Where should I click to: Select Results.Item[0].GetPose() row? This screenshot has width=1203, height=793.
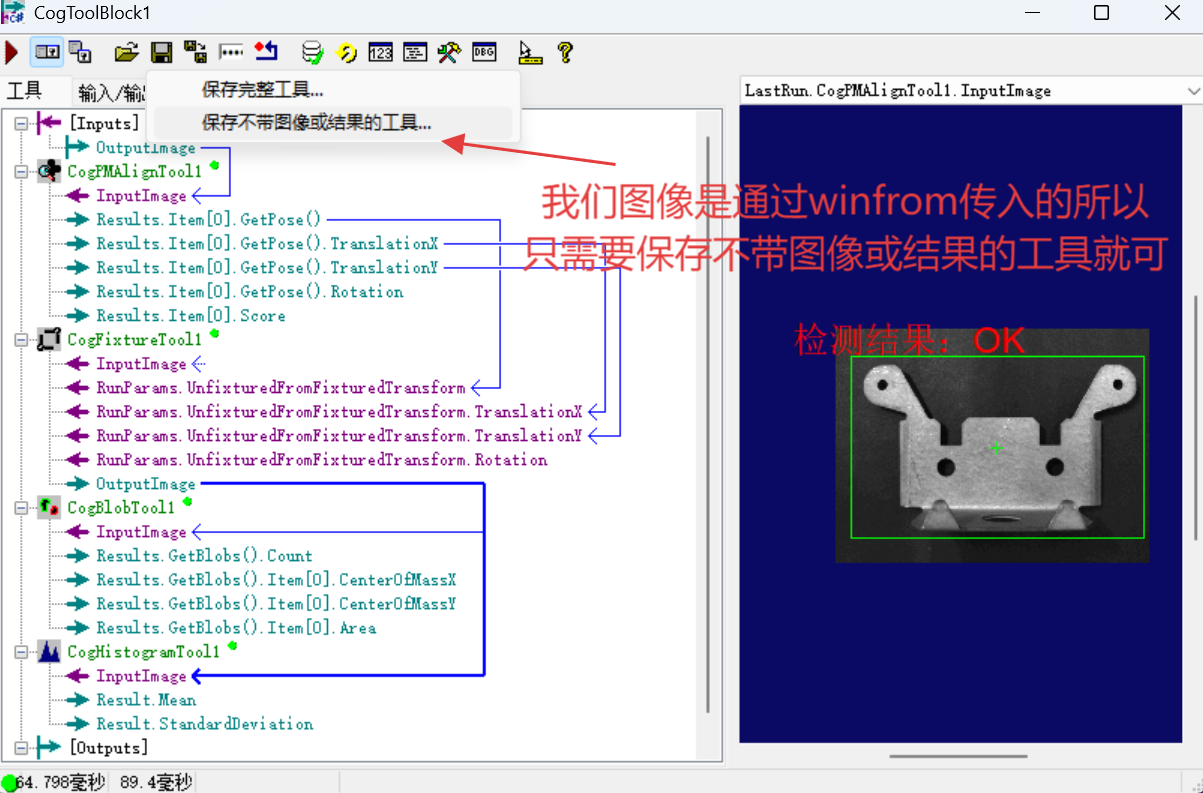(x=208, y=220)
